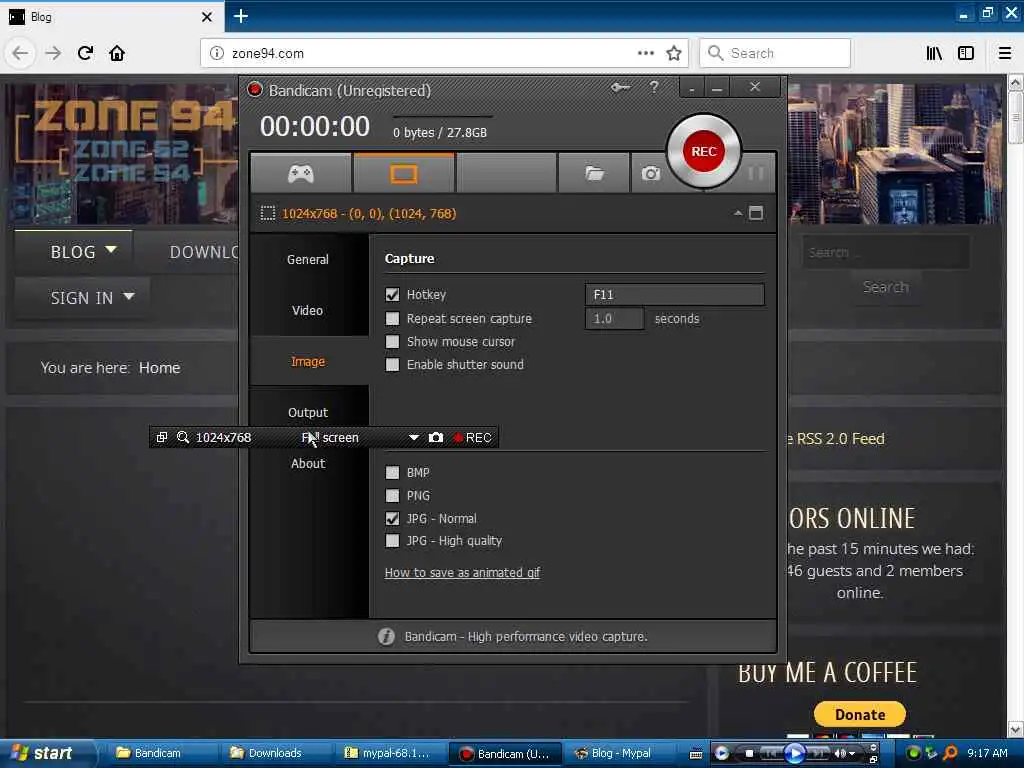The height and width of the screenshot is (768, 1024).
Task: Select the screen recording mode rectangle icon
Action: [404, 174]
